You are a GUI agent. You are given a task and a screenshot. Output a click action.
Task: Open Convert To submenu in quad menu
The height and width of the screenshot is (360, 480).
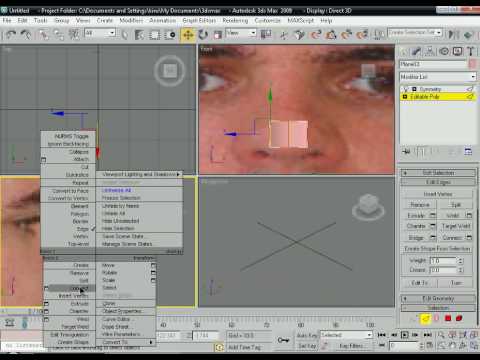click(126, 342)
